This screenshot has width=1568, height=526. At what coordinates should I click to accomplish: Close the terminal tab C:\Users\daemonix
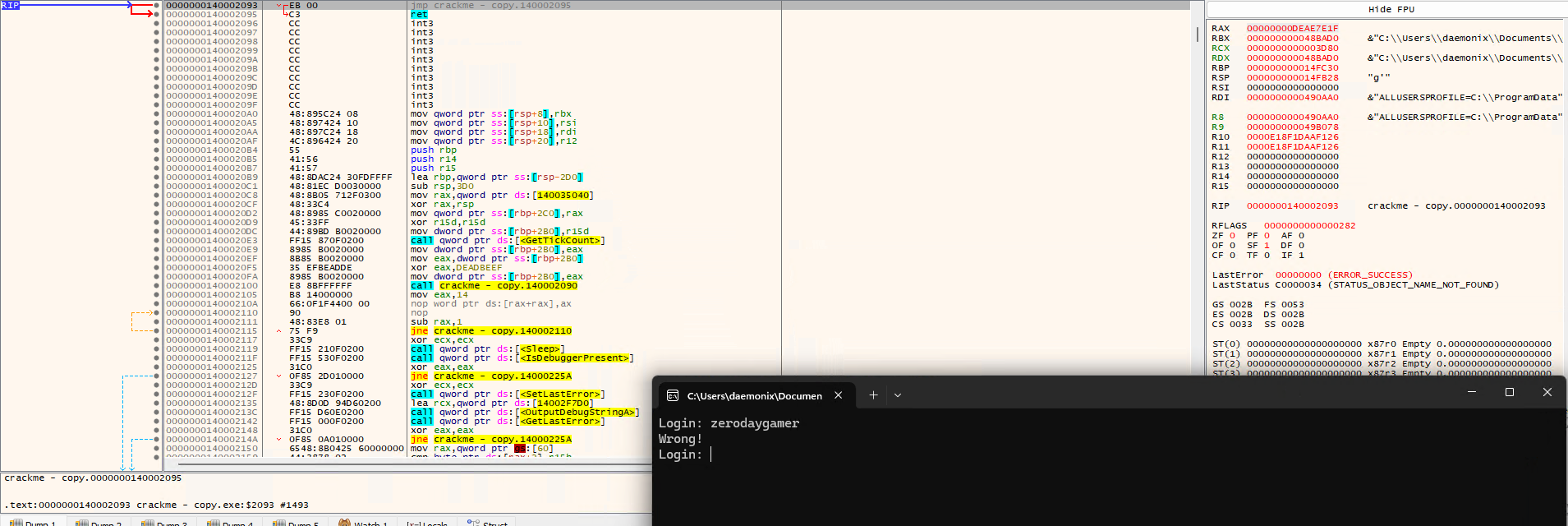pyautogui.click(x=838, y=395)
